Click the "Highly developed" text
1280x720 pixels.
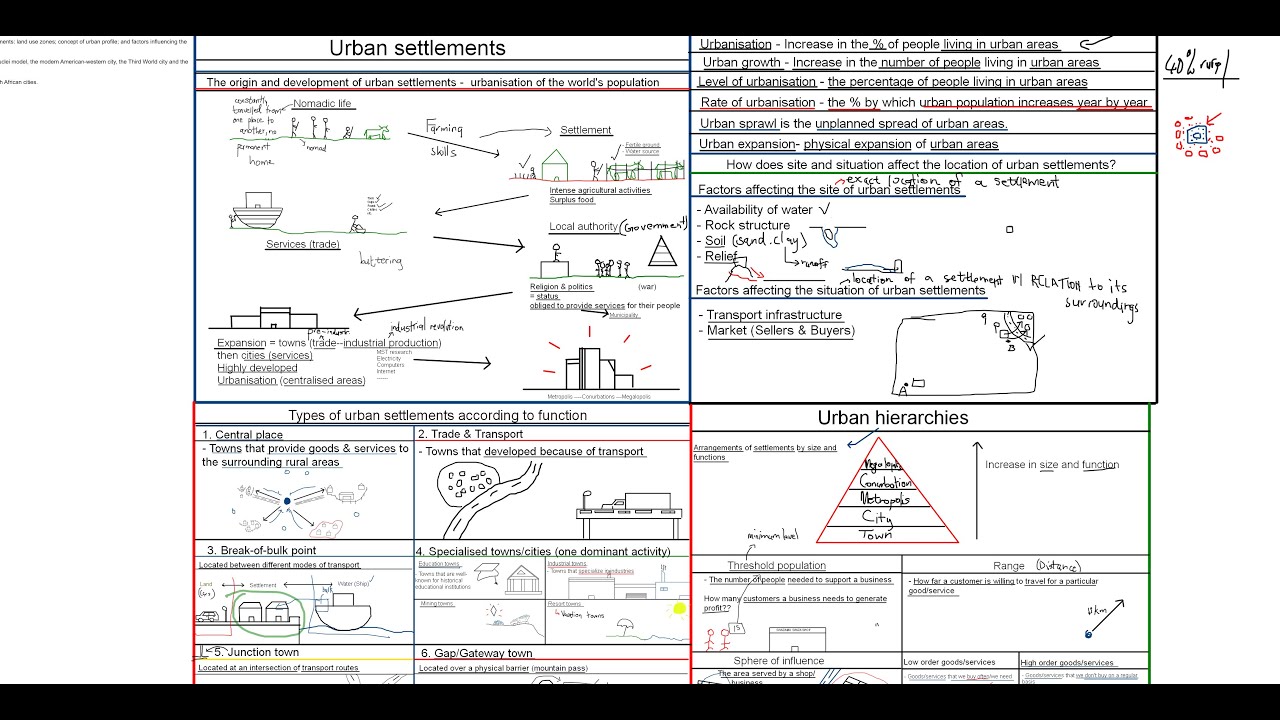point(257,368)
